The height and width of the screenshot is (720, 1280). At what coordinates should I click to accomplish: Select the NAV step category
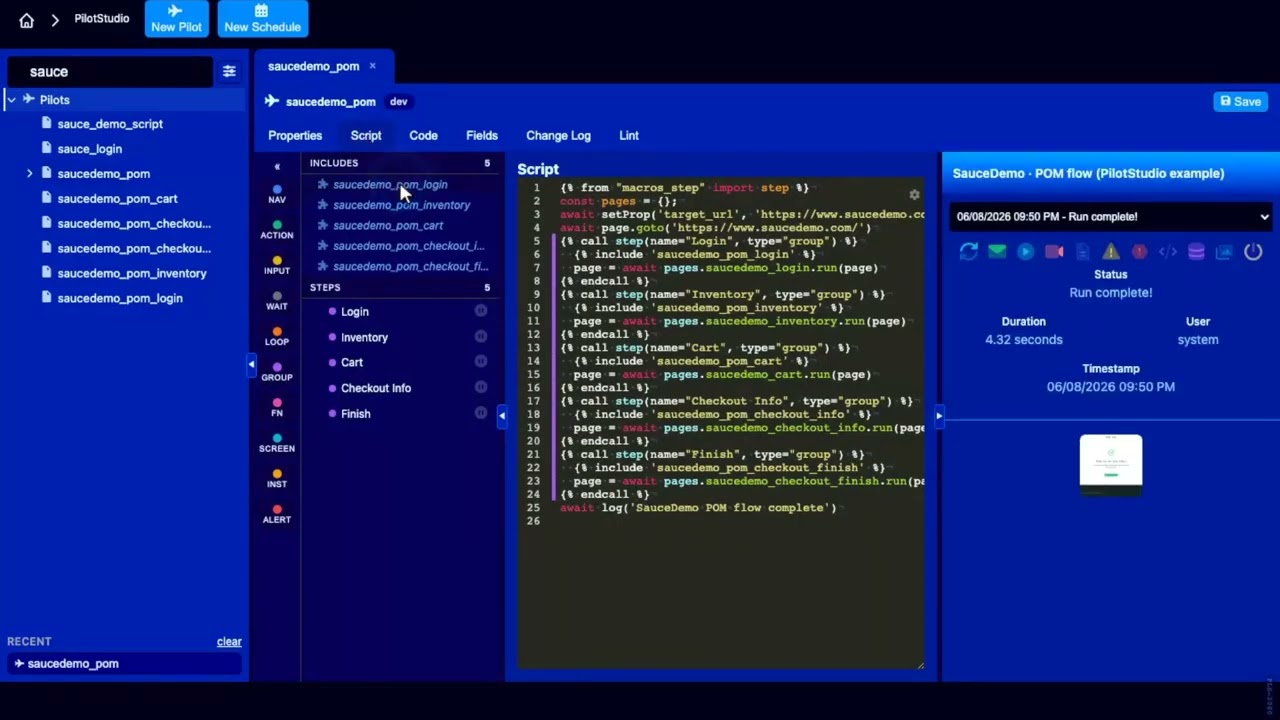[x=277, y=194]
